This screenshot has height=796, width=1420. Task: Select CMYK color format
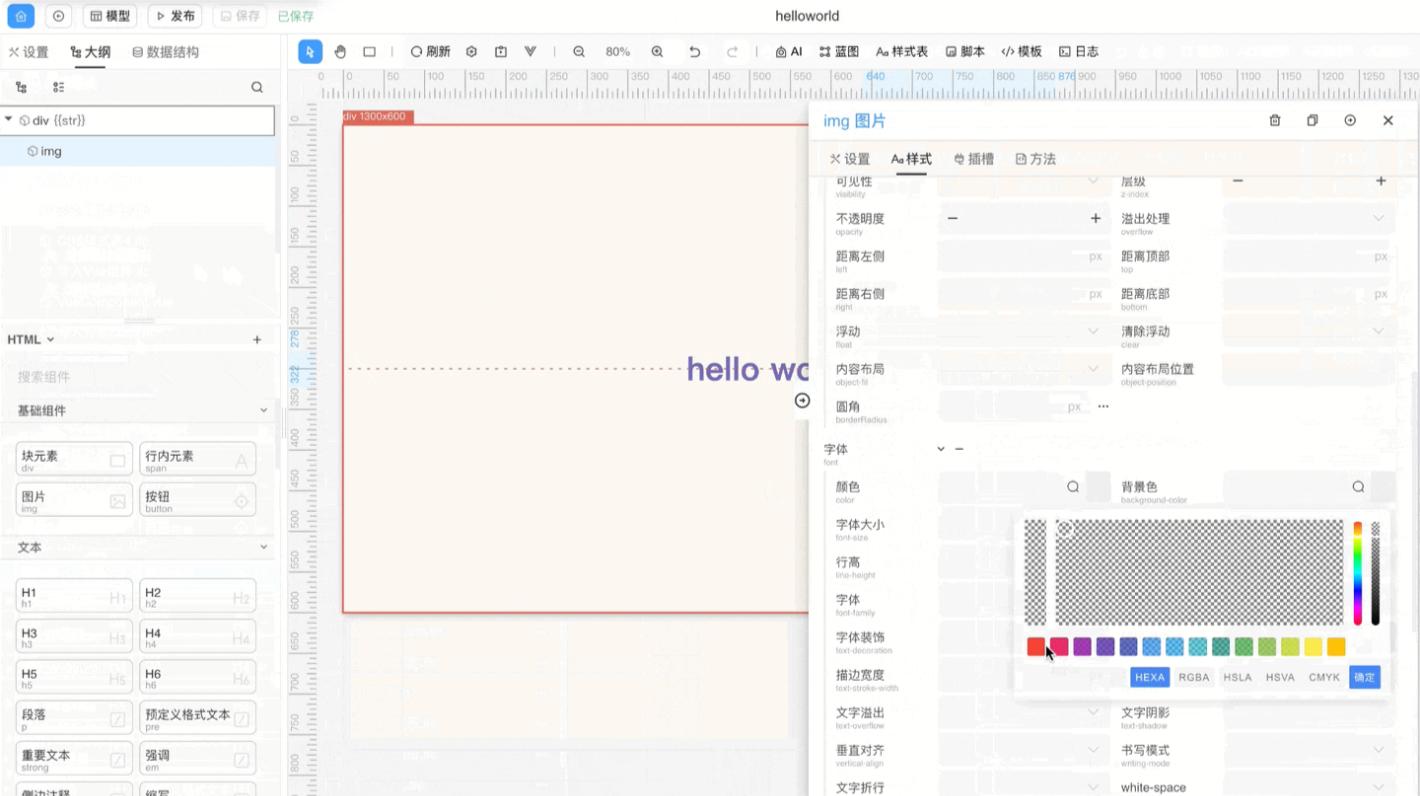pos(1324,677)
